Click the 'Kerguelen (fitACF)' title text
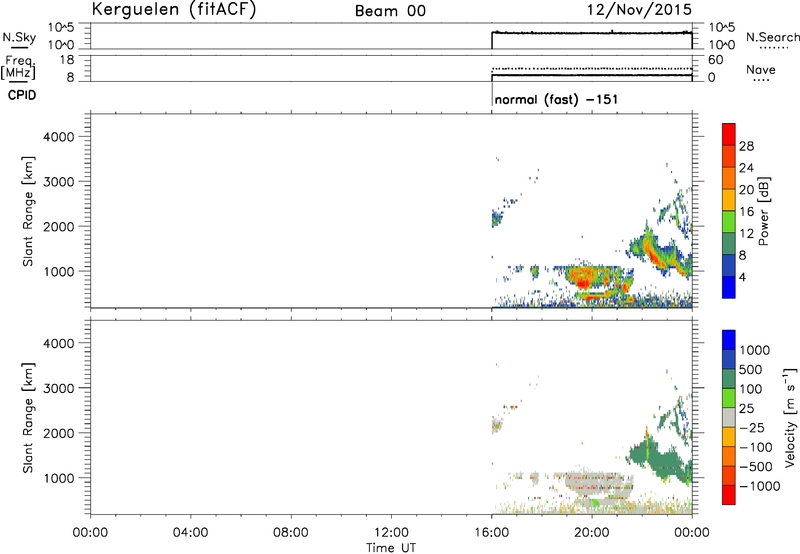Screen dimensions: 800x554 click(x=173, y=10)
